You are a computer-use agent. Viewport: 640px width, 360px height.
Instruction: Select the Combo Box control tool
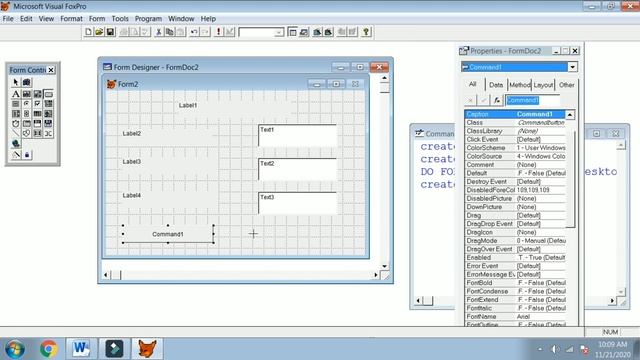click(48, 104)
